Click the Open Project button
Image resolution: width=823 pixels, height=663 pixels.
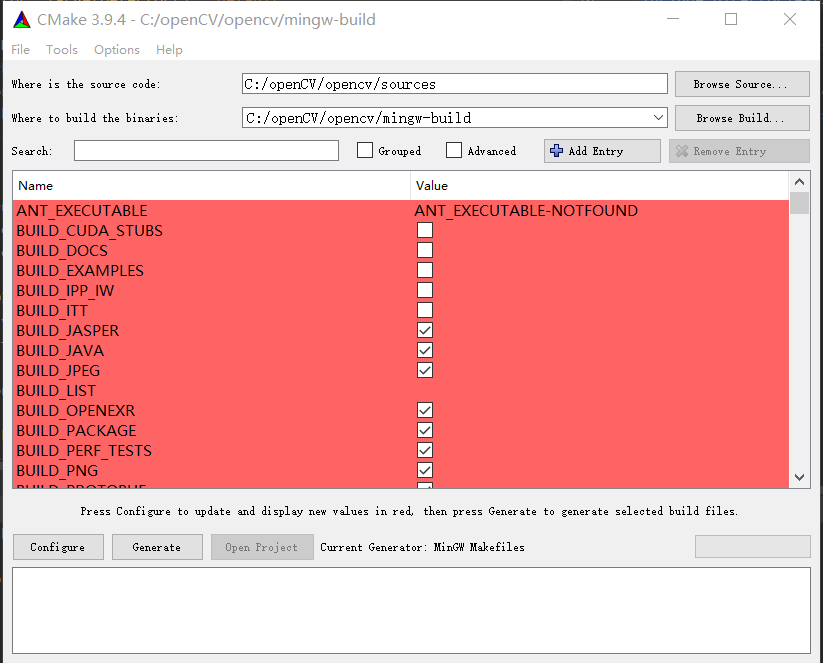click(x=262, y=547)
